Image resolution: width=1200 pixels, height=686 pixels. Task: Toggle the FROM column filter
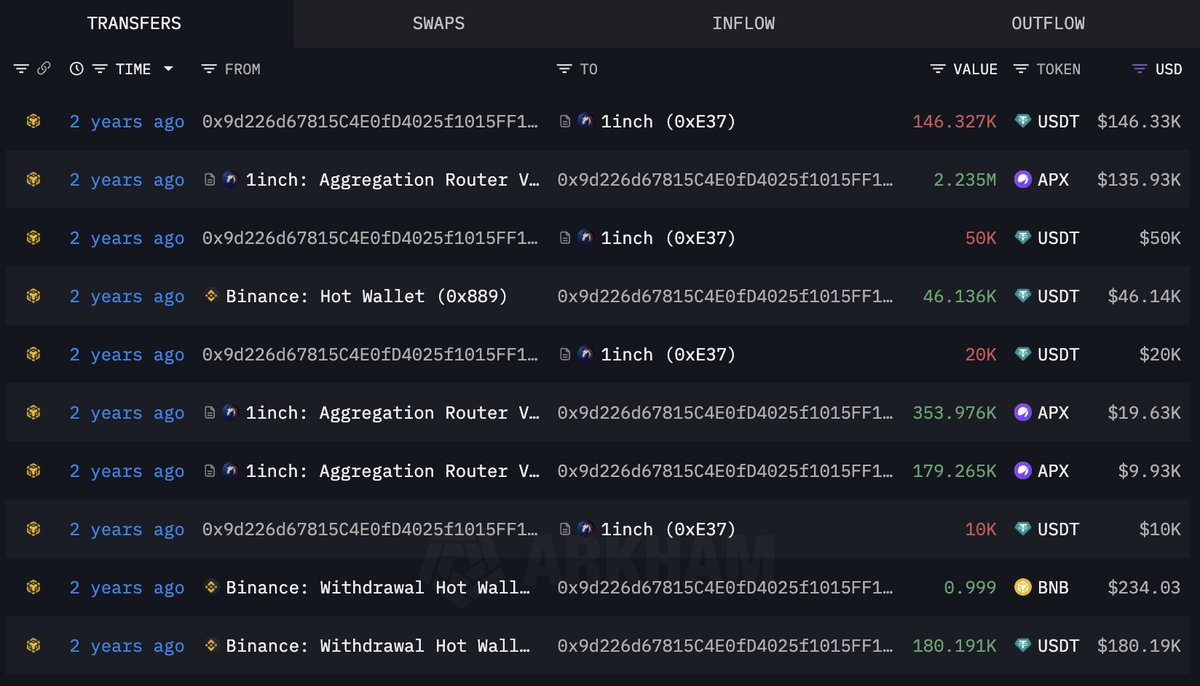208,69
